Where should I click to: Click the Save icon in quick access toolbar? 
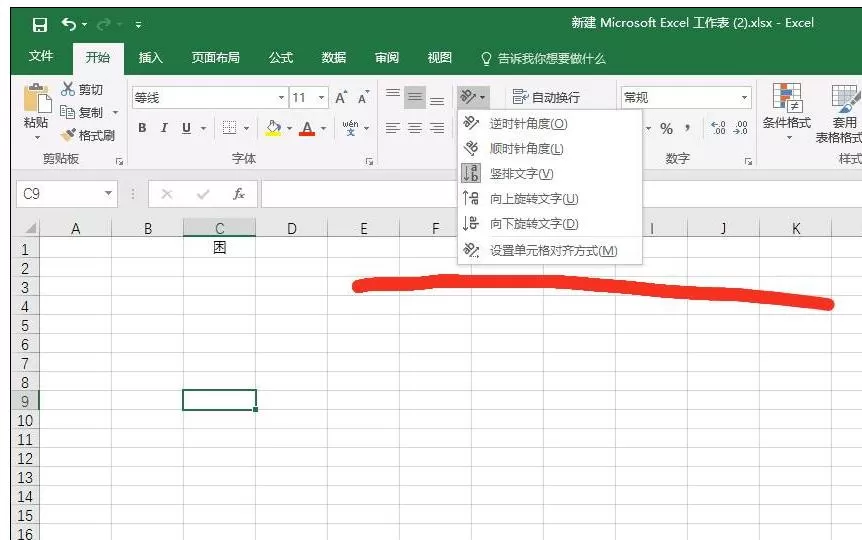(x=40, y=25)
